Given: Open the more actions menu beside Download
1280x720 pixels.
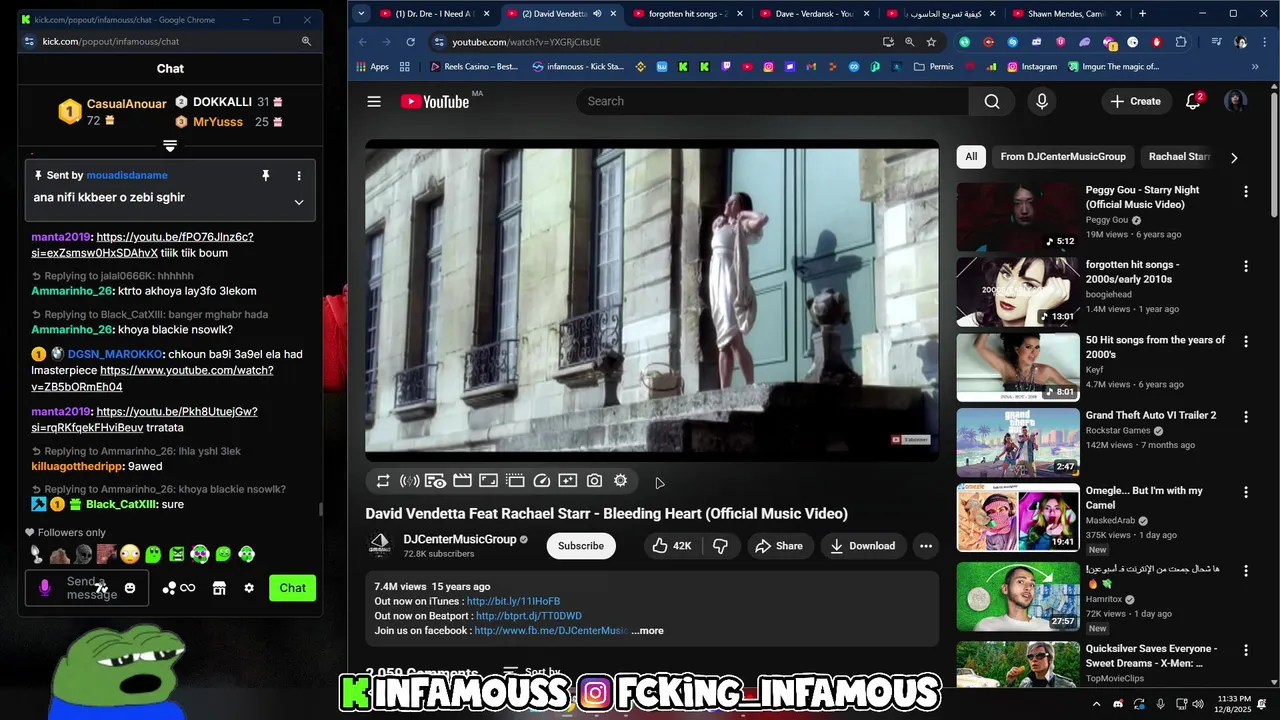Looking at the screenshot, I should (926, 546).
